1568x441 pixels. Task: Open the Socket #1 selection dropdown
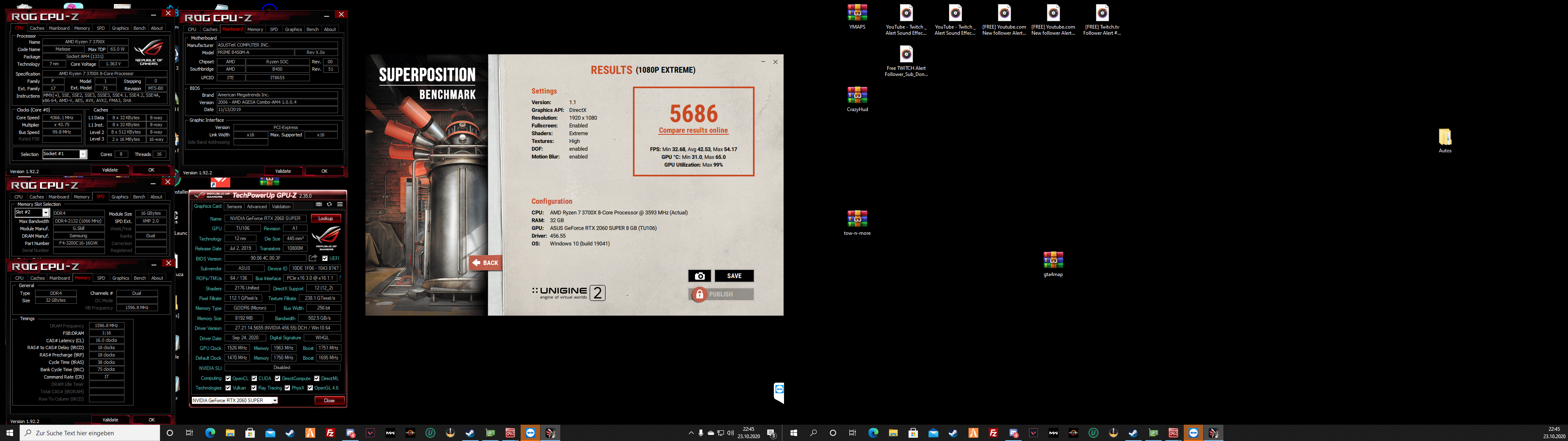point(65,154)
